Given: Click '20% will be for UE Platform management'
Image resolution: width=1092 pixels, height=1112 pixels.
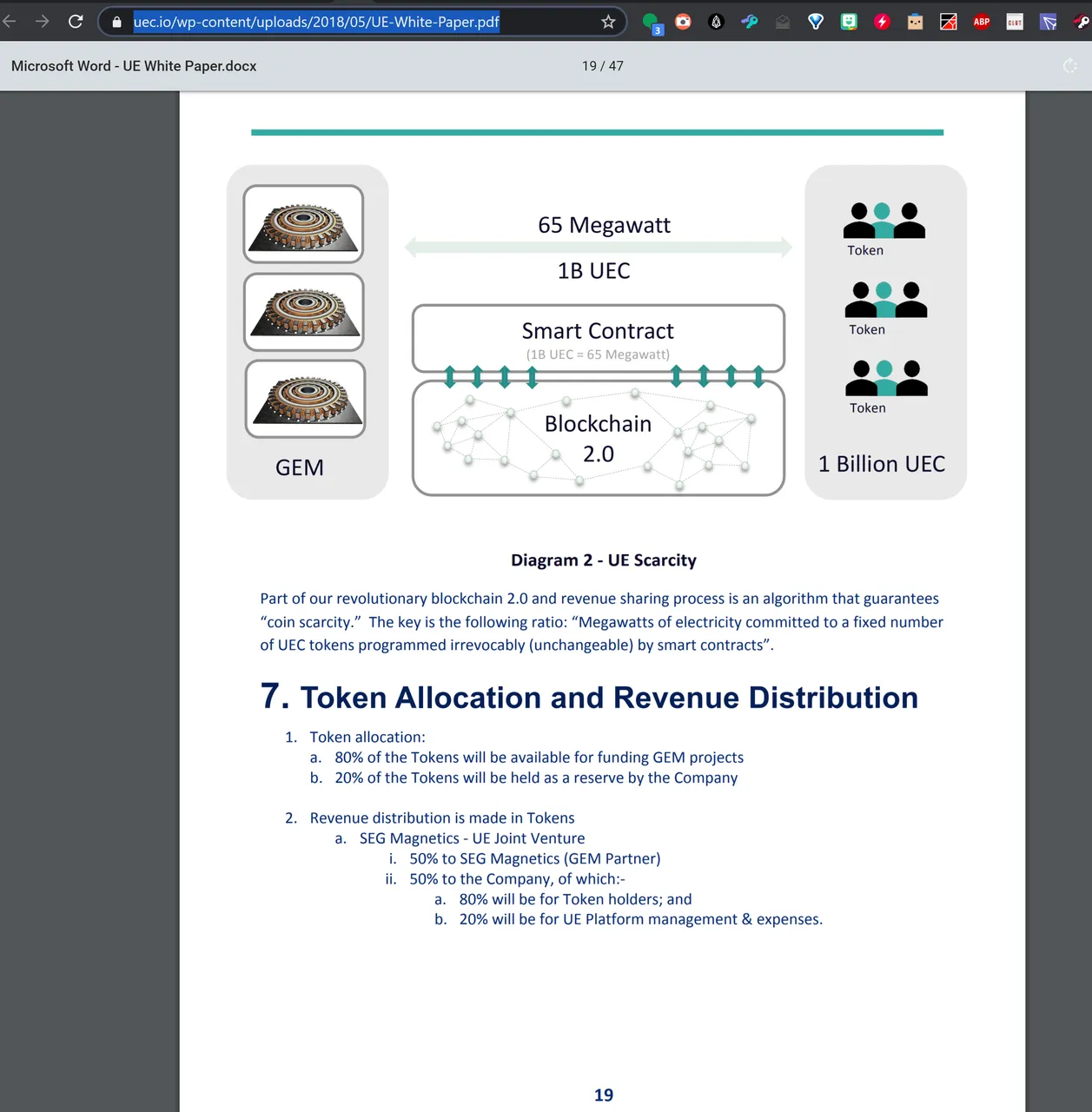Looking at the screenshot, I should pos(640,919).
